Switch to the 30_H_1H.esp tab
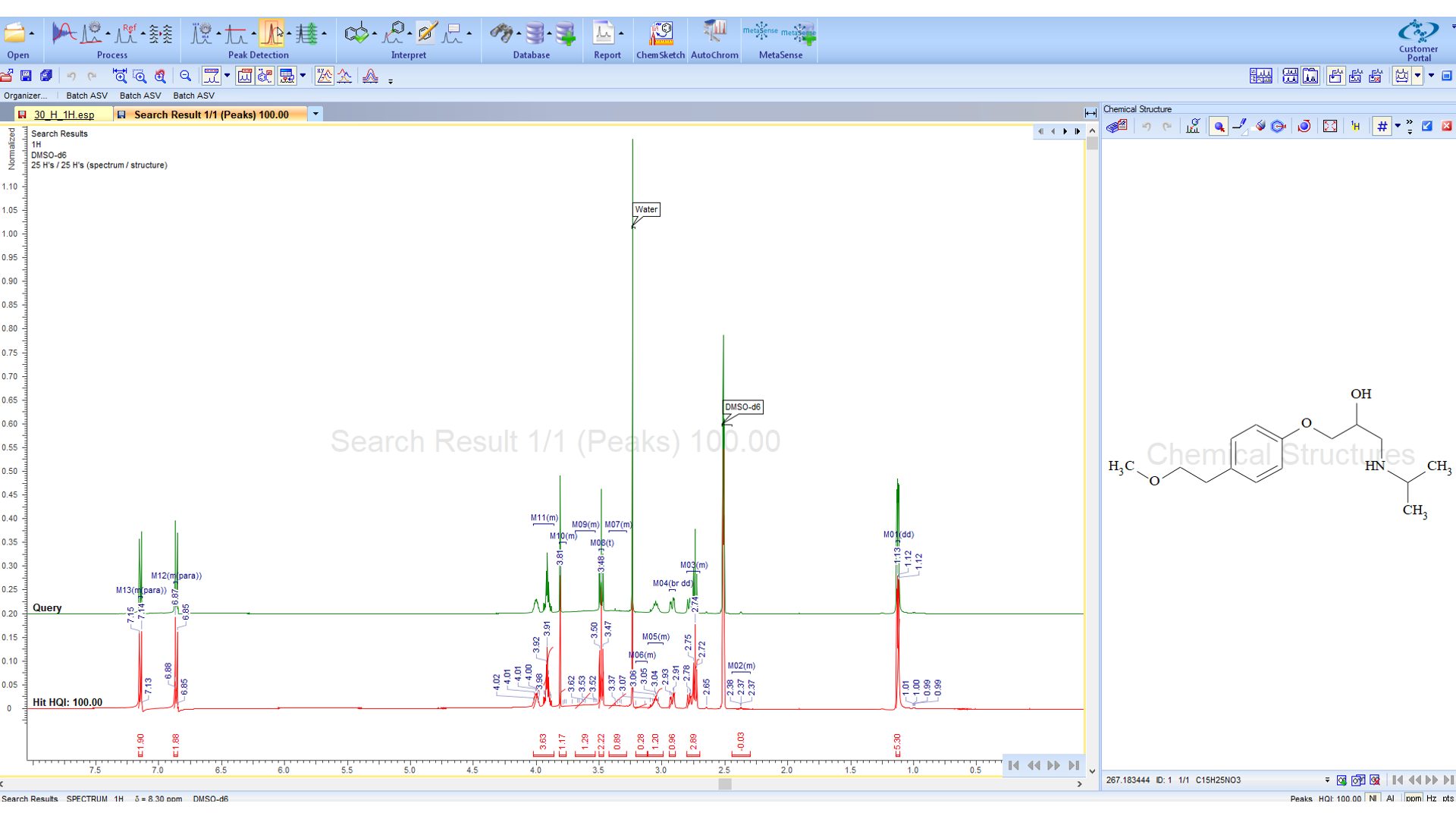 [64, 115]
